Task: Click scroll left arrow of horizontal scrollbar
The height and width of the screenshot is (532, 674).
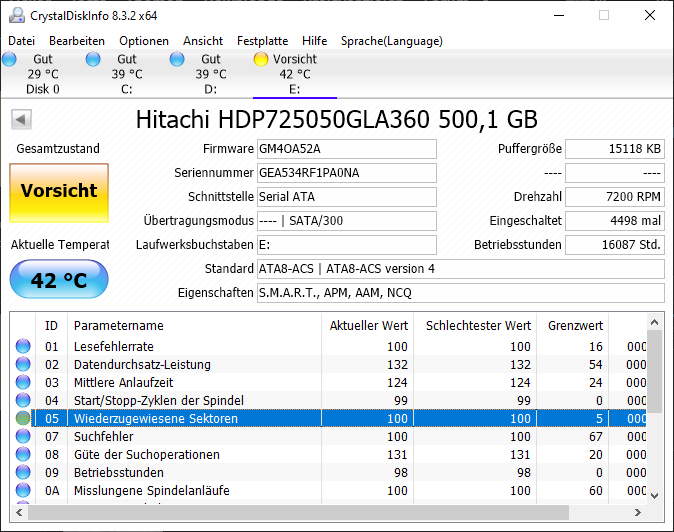Action: pos(19,512)
